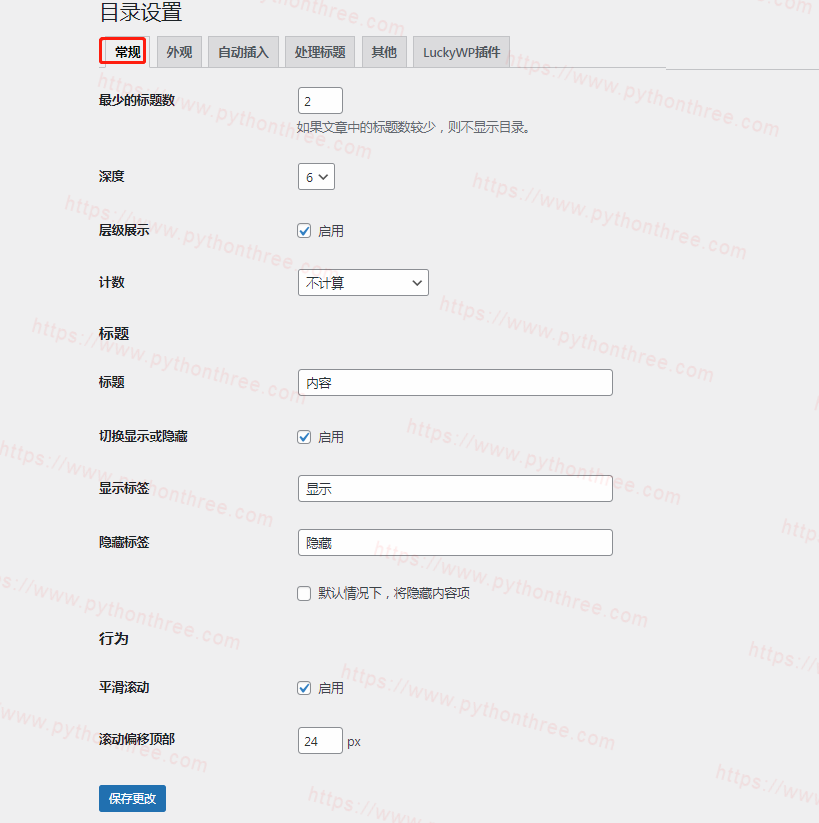
Task: Expand the 深度 dropdown showing 6
Action: [x=316, y=177]
